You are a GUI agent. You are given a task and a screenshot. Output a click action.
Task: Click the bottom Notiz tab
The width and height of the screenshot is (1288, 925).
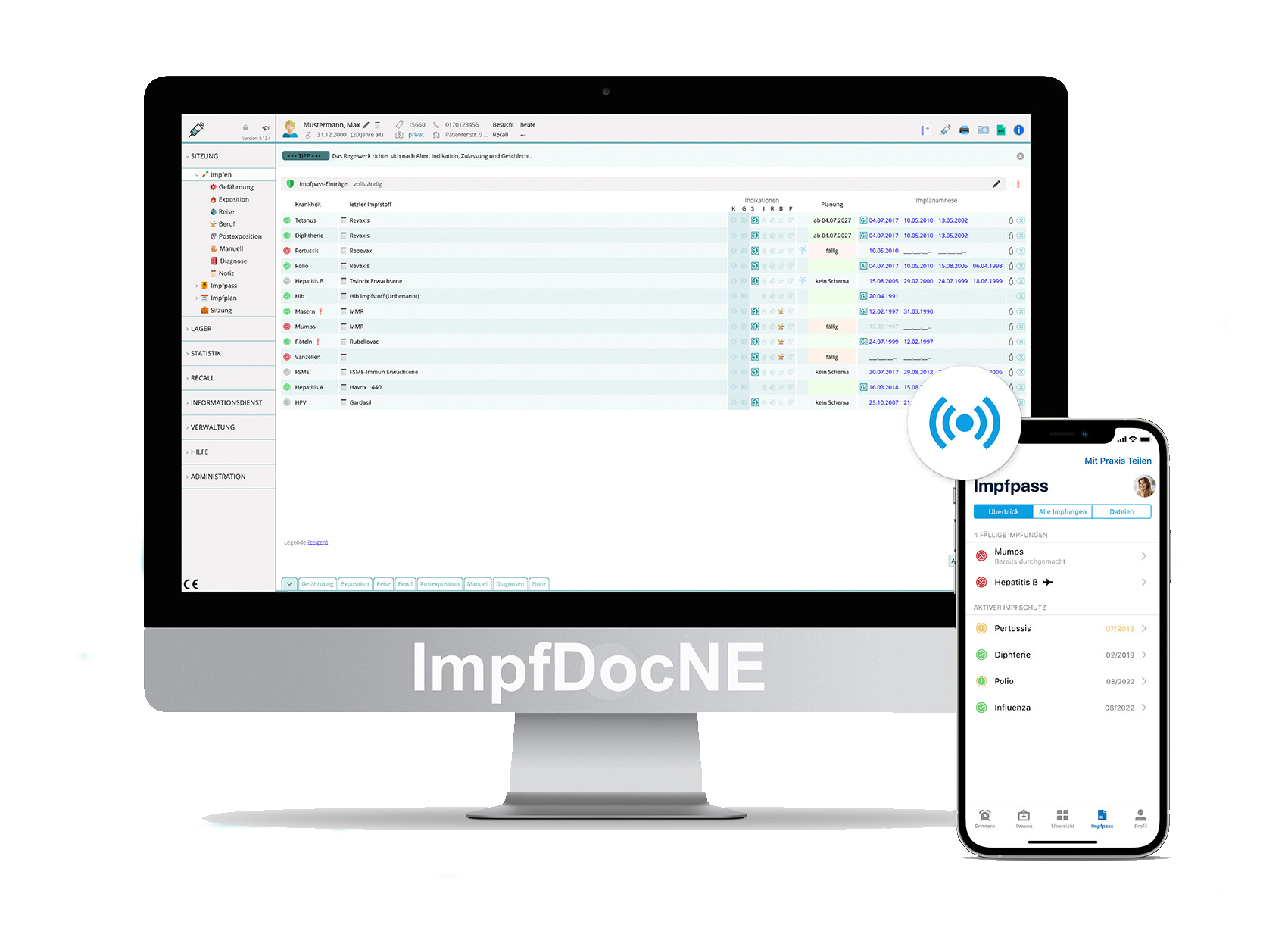(x=539, y=584)
